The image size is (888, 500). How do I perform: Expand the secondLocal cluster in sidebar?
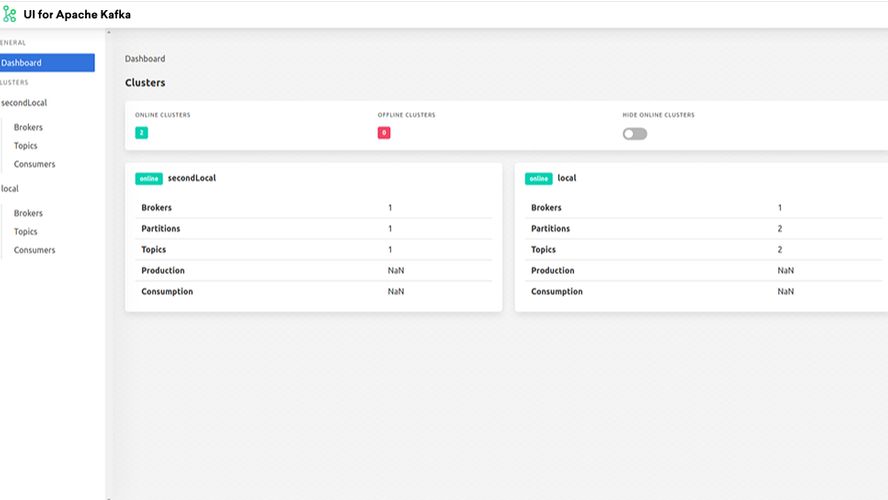(24, 103)
